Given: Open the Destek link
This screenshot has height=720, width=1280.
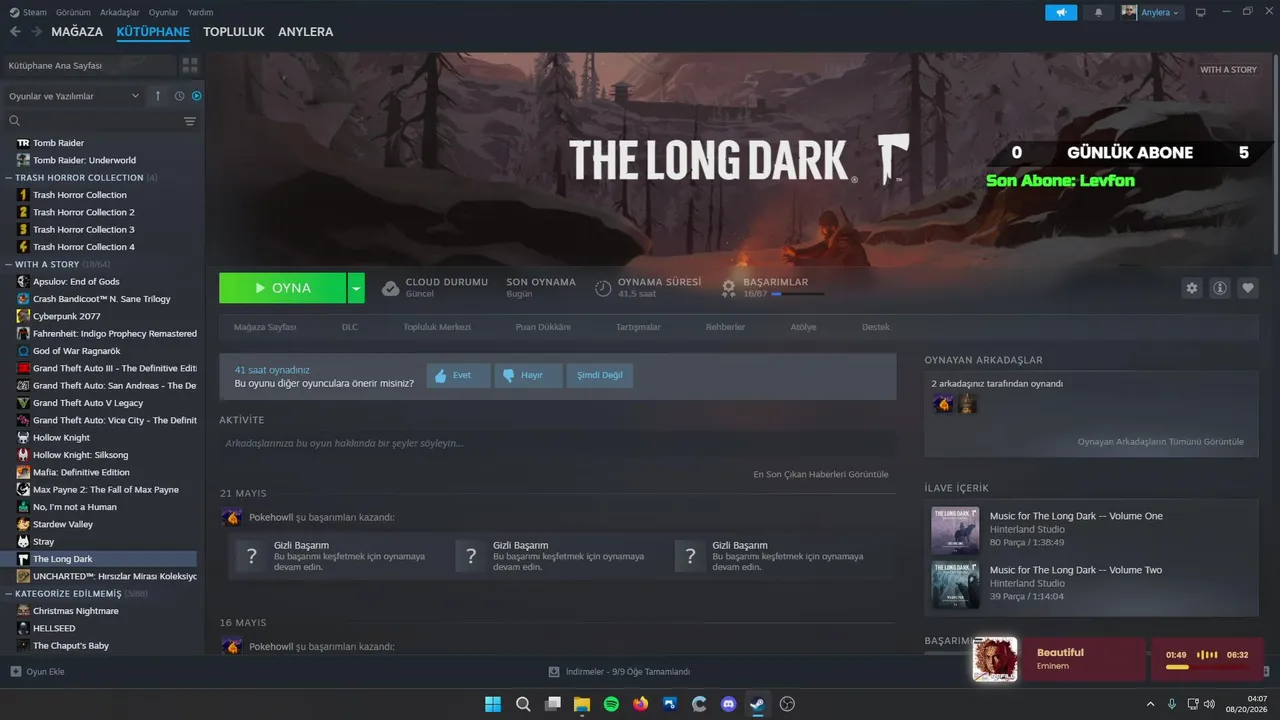Looking at the screenshot, I should [876, 327].
